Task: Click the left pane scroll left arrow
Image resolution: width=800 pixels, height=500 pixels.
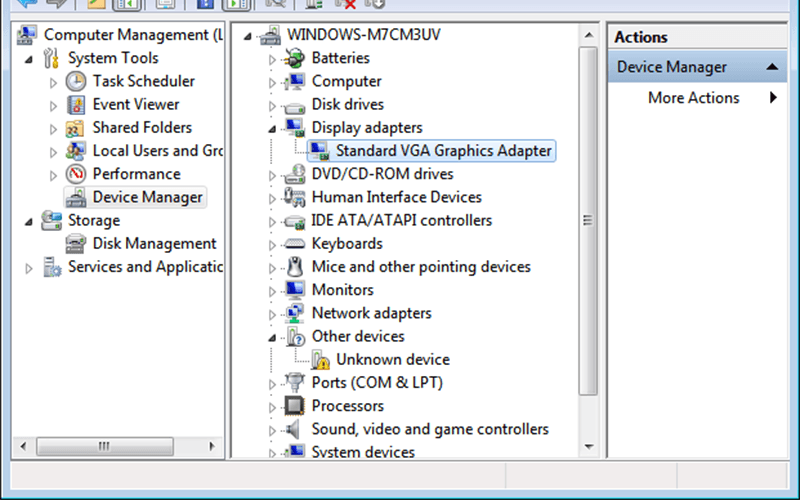Action: tap(23, 447)
